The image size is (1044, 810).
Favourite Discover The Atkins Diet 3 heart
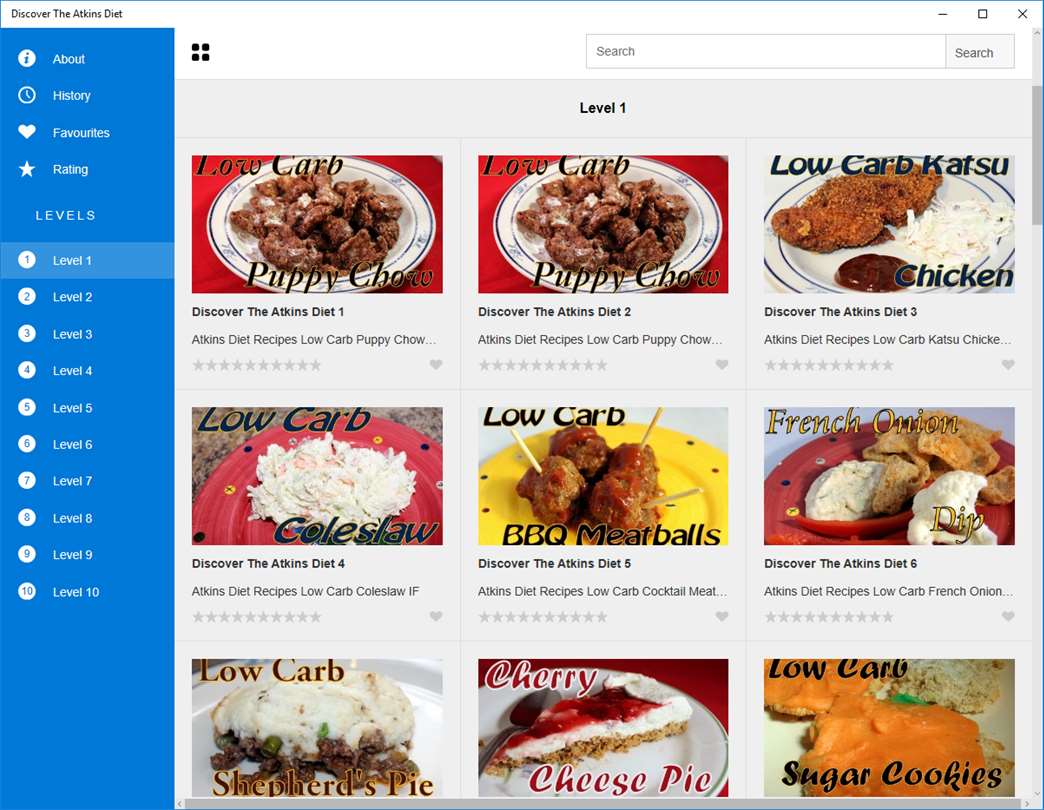[x=1008, y=365]
